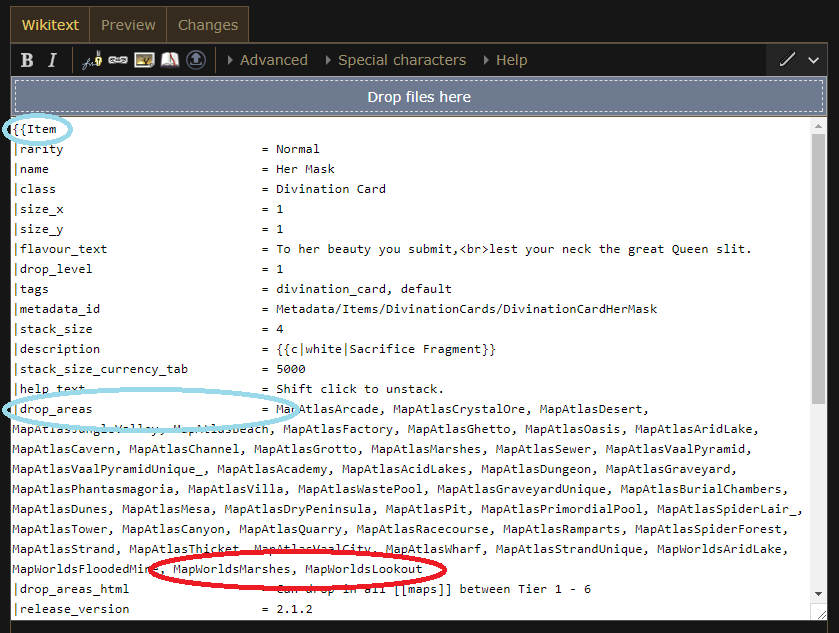Click on 'Shift click to unstack.' text
This screenshot has height=633, width=839.
(360, 389)
